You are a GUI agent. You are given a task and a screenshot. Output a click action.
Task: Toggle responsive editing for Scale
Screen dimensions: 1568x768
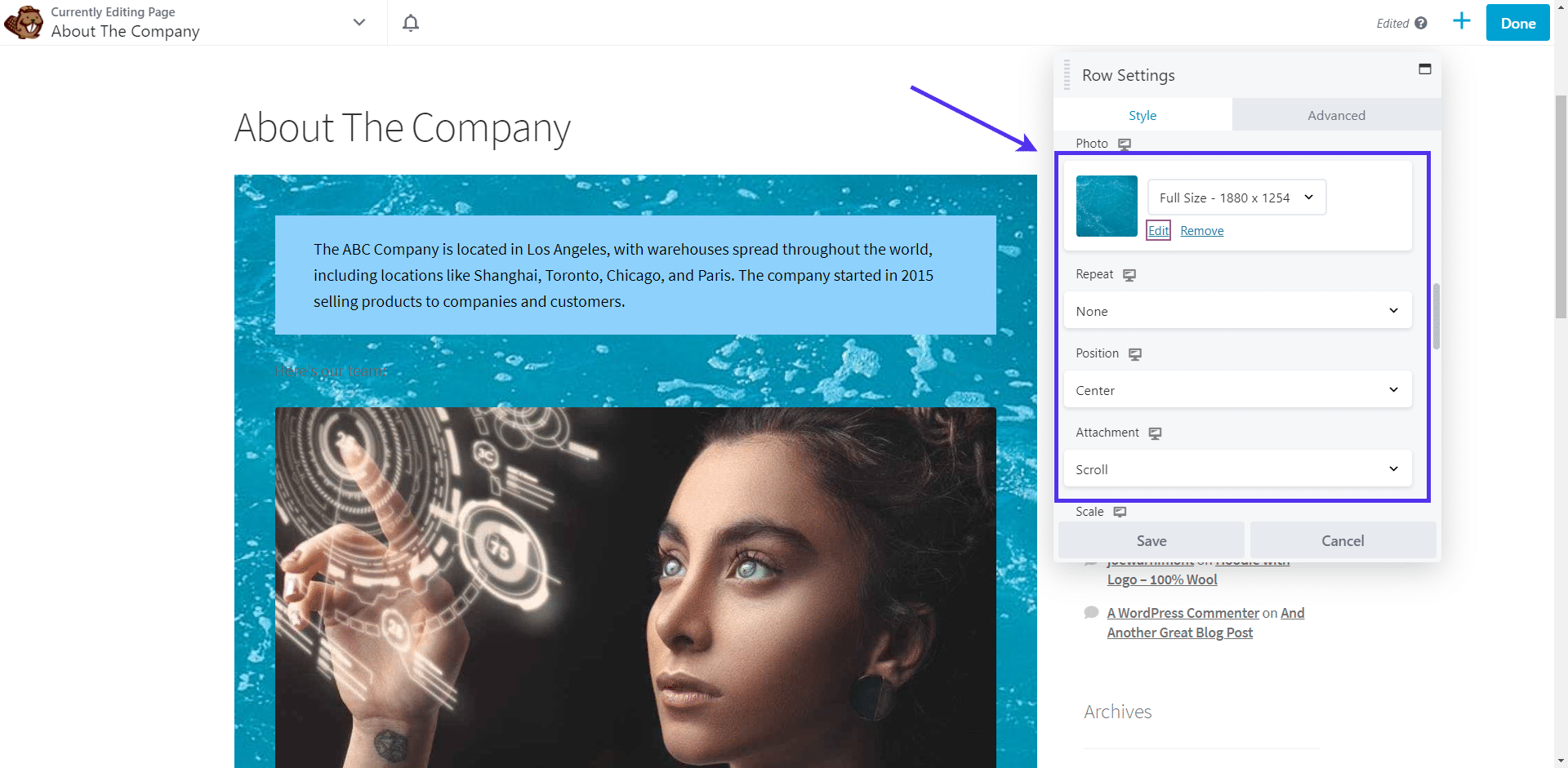tap(1120, 512)
